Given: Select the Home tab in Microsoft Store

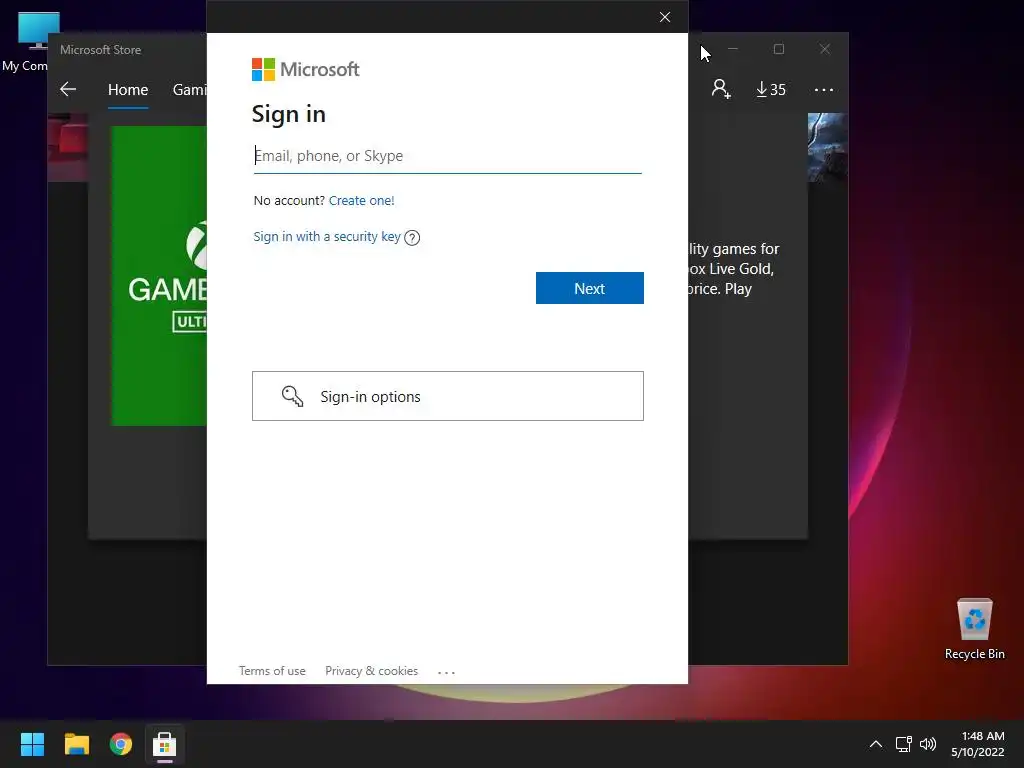Looking at the screenshot, I should (128, 89).
